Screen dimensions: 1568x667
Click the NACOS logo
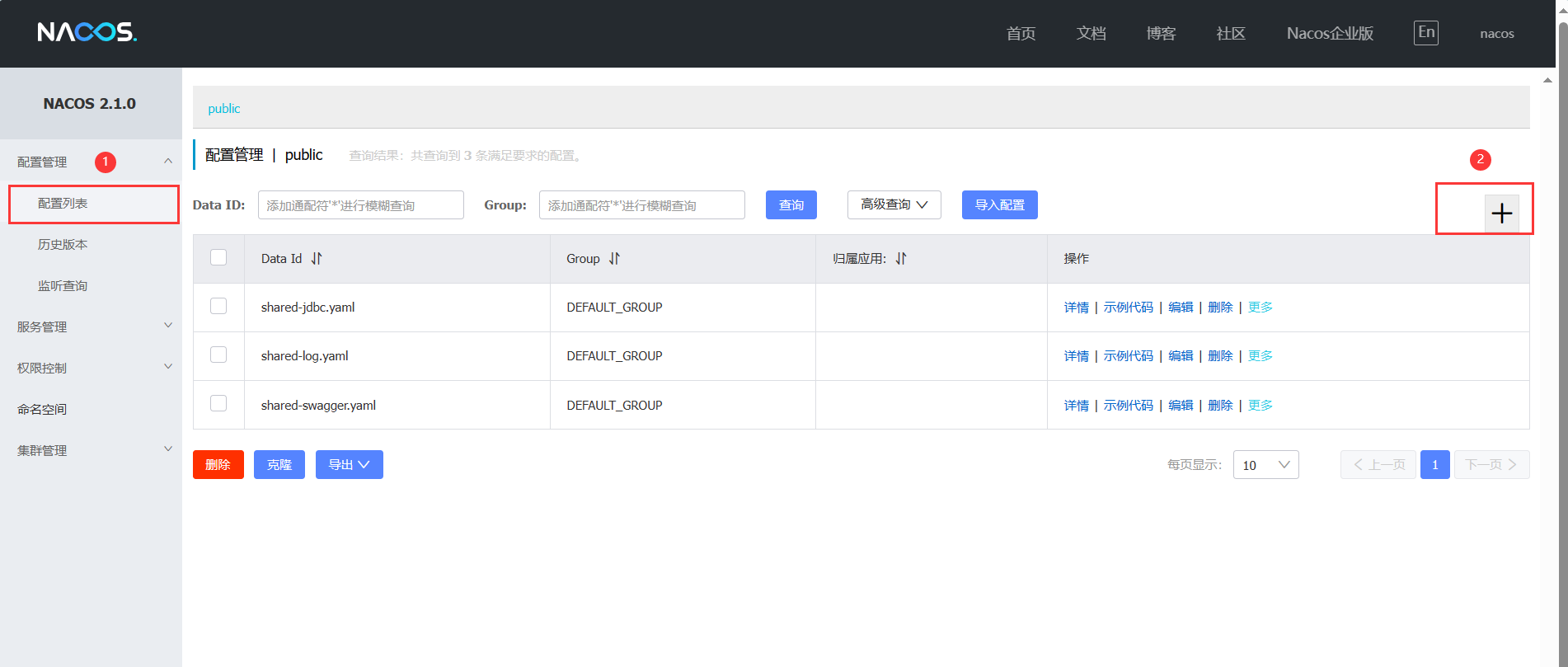pyautogui.click(x=87, y=32)
